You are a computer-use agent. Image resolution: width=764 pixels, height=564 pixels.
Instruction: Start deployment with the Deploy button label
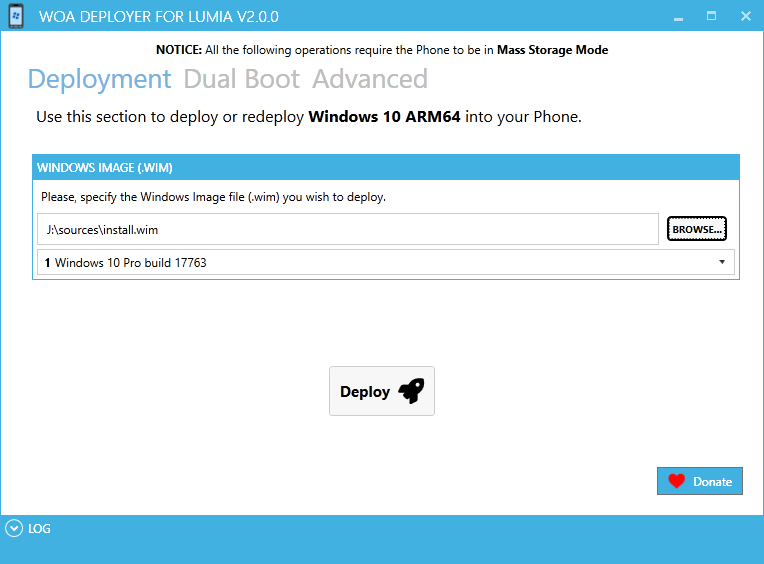click(x=365, y=392)
